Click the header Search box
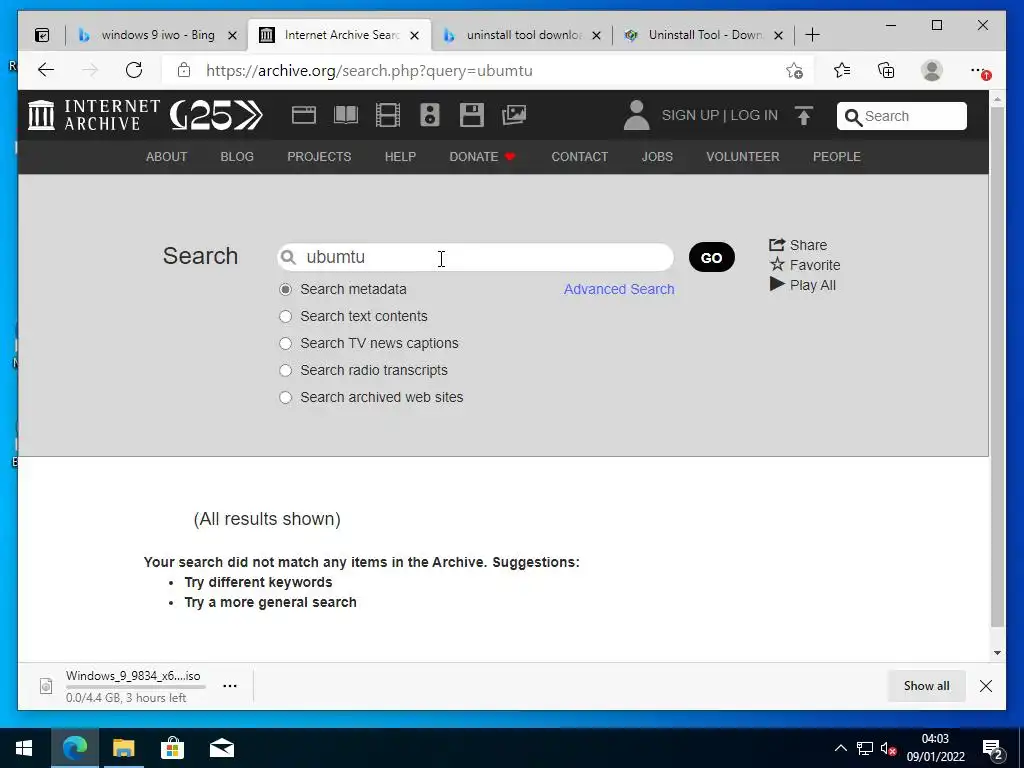 tap(902, 116)
